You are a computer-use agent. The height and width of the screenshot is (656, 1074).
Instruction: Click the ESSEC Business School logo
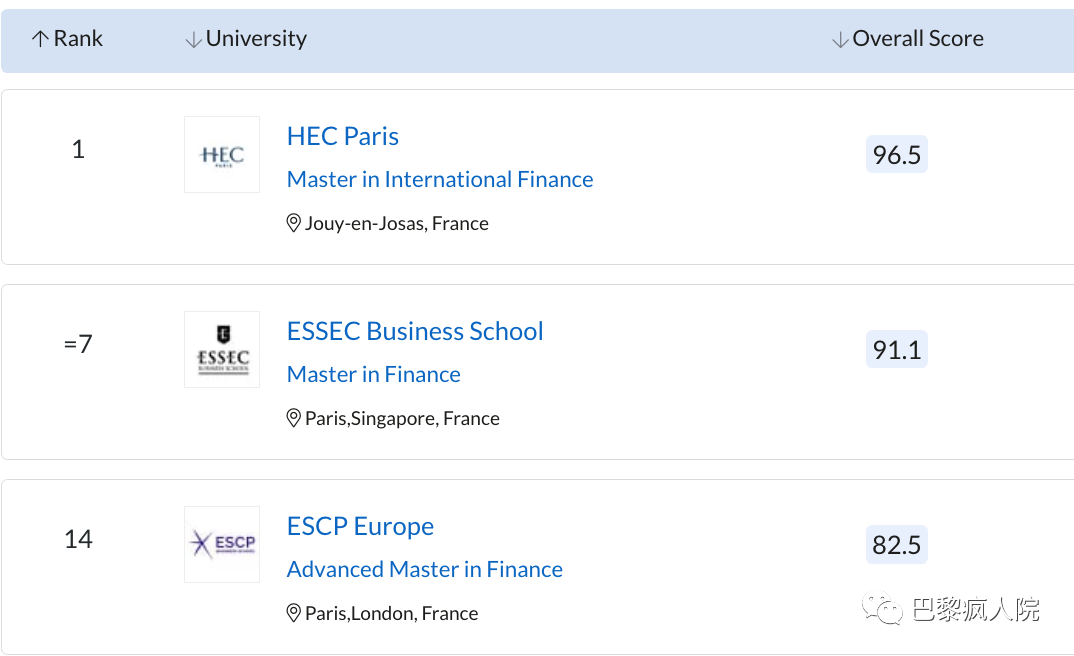point(221,349)
